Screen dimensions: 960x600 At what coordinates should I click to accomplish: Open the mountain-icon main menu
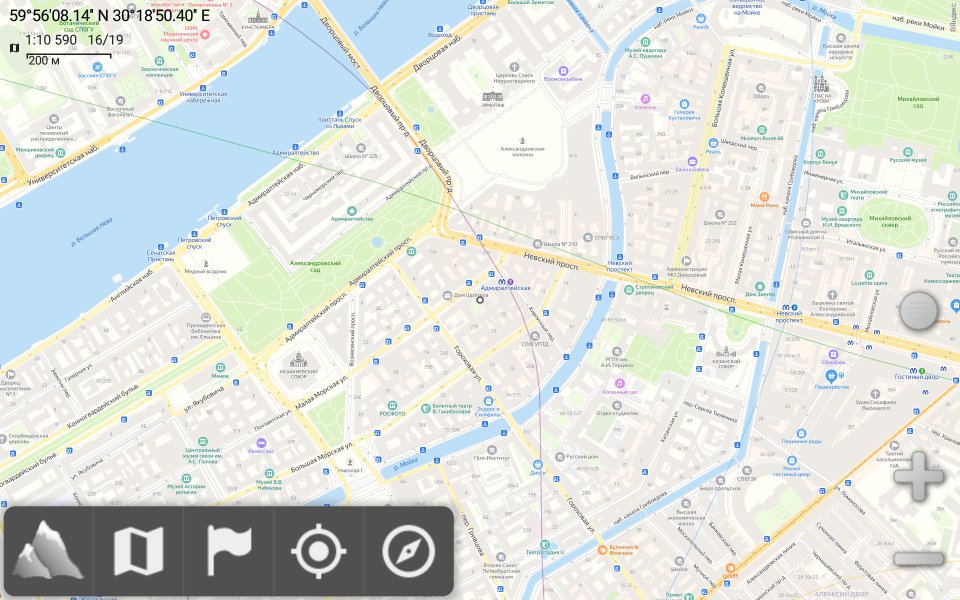[48, 551]
